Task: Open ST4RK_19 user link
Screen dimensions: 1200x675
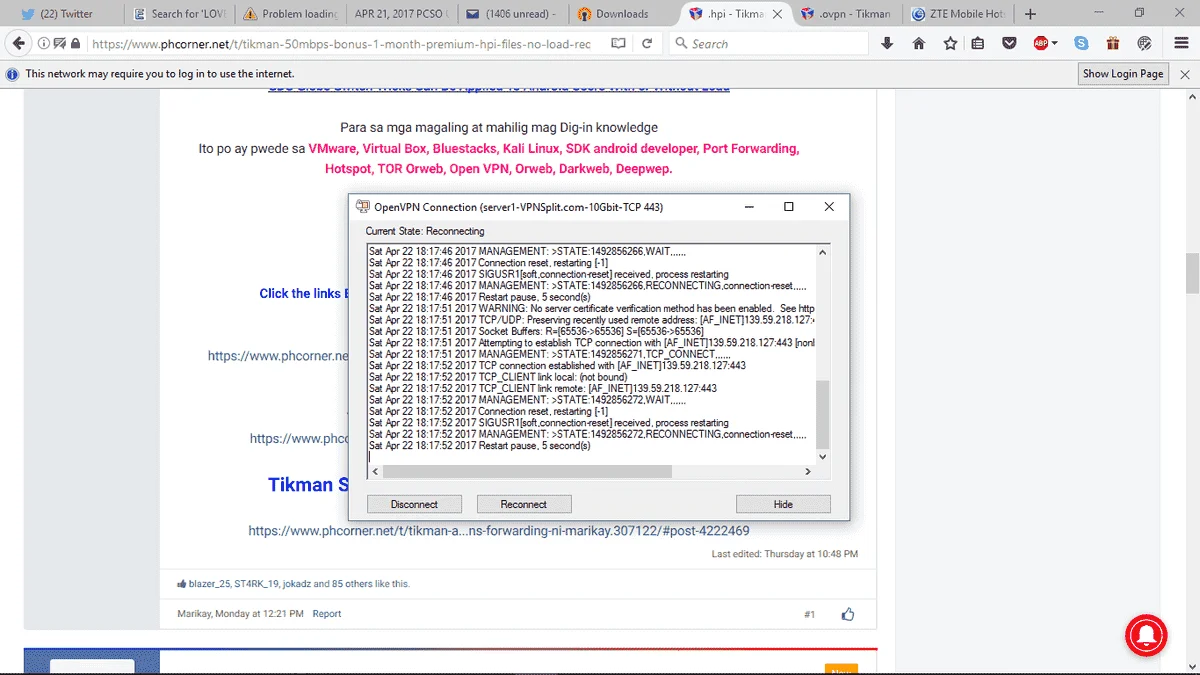Action: point(257,584)
